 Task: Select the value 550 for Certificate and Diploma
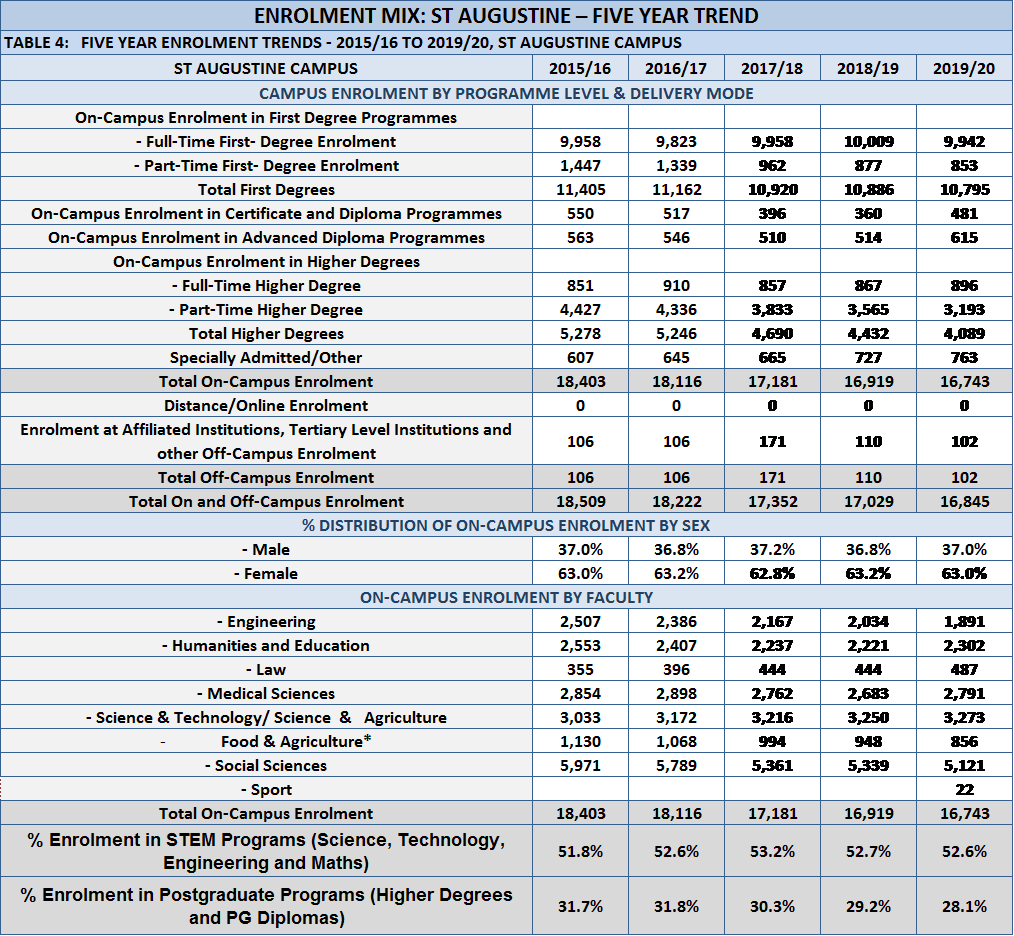pyautogui.click(x=580, y=213)
